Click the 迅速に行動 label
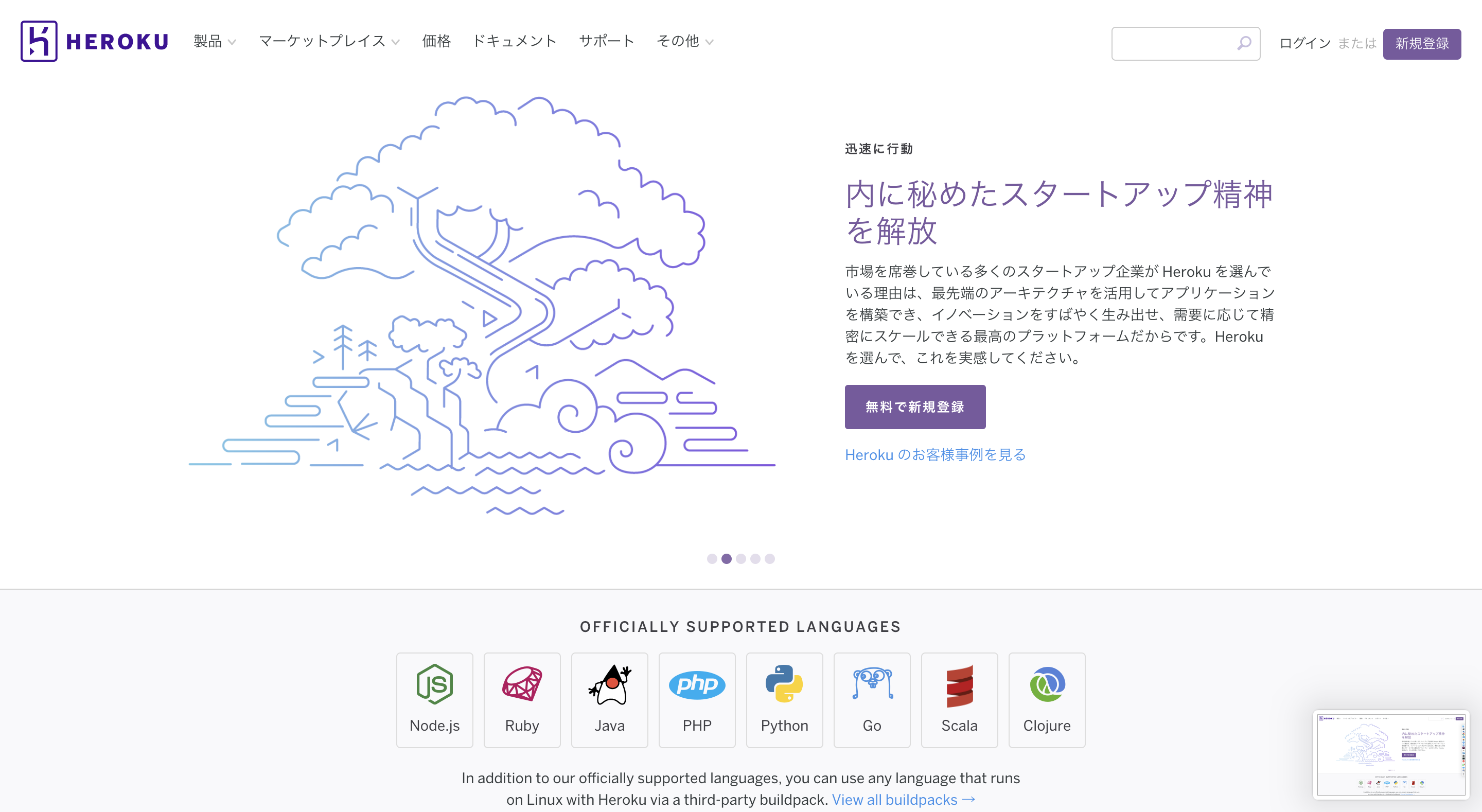1482x812 pixels. coord(878,149)
